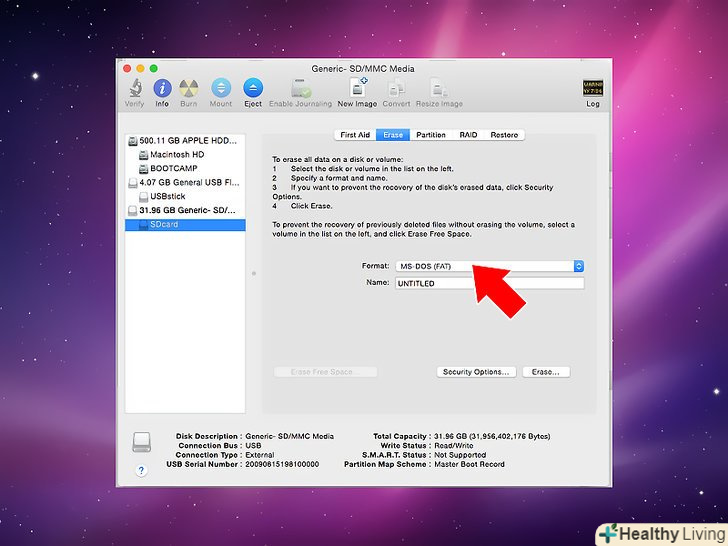Select the 4.07 GB General USB disk
This screenshot has height=546, width=728.
click(x=185, y=182)
